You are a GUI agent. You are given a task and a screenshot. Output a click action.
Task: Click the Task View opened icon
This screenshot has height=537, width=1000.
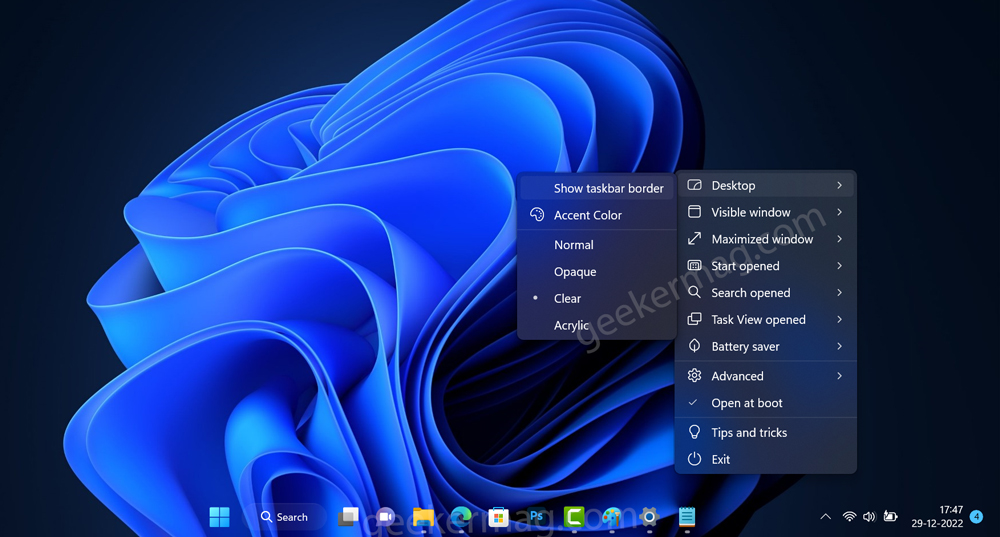695,319
